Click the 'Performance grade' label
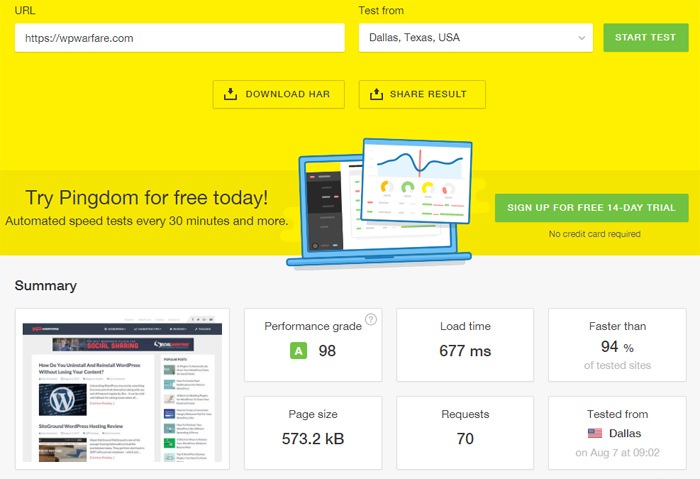Screen dimensions: 700x479 pos(313,326)
